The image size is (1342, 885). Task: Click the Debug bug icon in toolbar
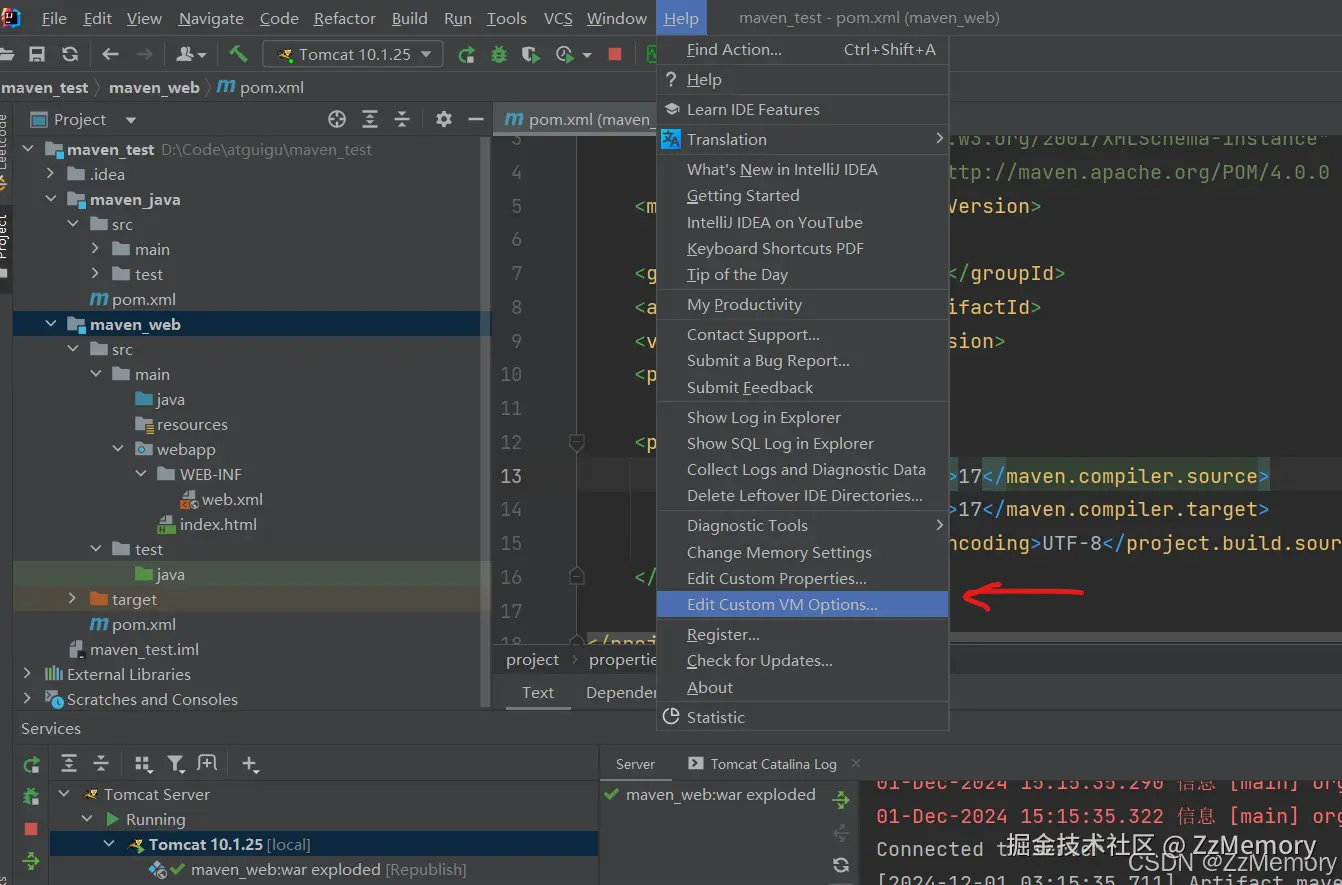(499, 55)
